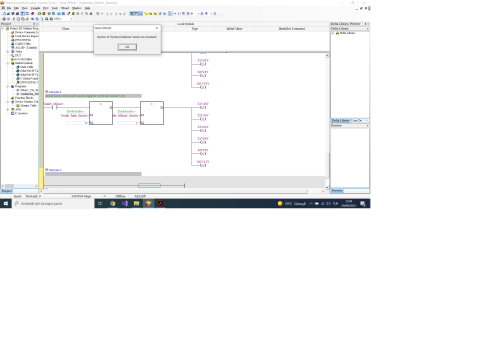Screen dimensions: 500x361
Task: Open the zoom percentage dropdown in toolbar
Action: click(71, 19)
